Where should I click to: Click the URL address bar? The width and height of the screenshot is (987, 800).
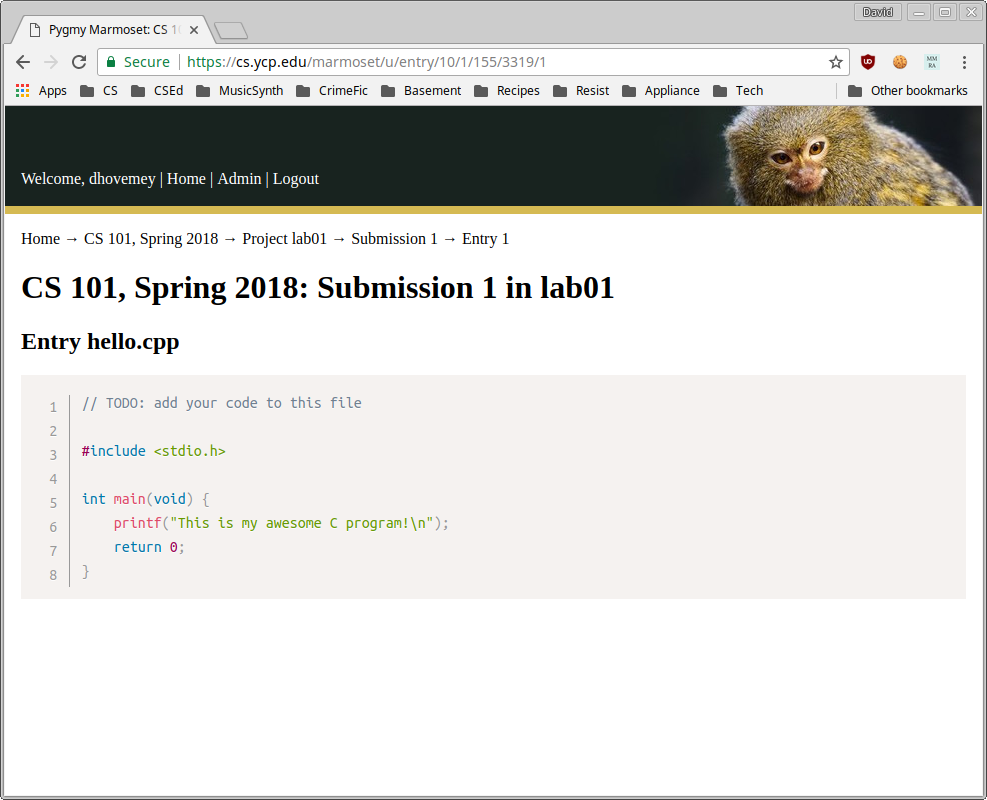pos(500,62)
